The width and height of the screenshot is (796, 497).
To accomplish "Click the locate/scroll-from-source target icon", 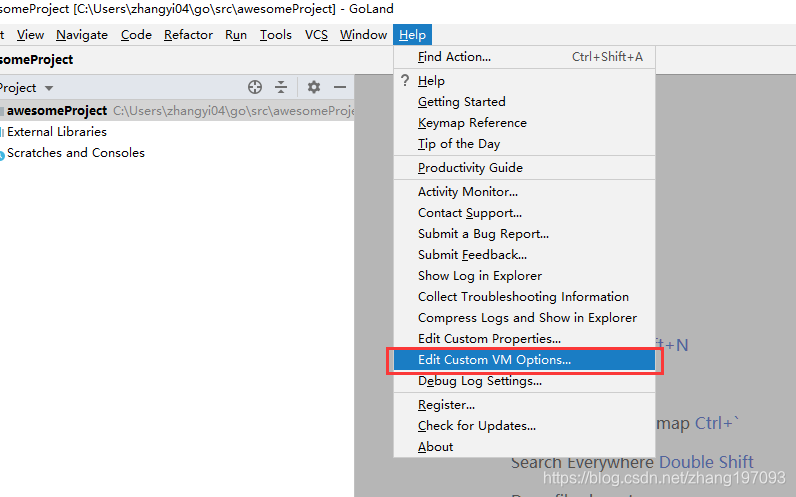I will 255,87.
